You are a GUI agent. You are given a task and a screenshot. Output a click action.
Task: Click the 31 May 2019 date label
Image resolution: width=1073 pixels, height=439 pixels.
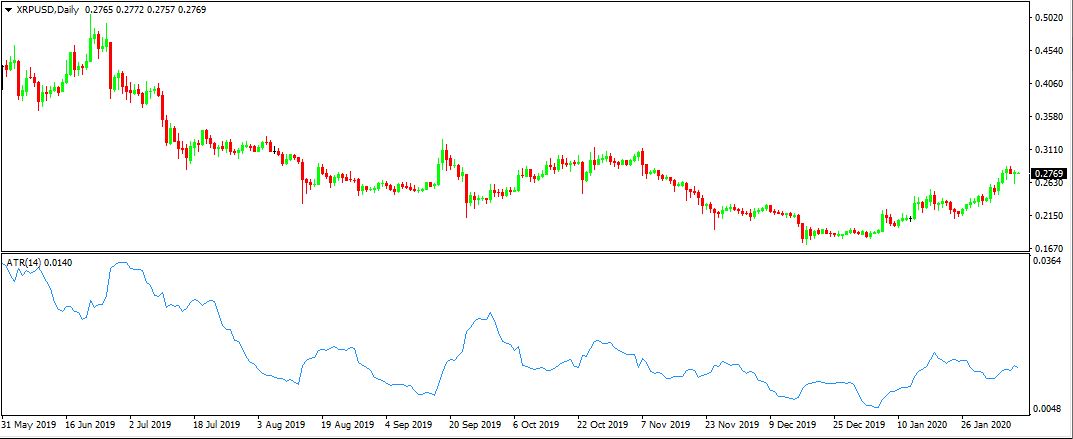tap(30, 424)
